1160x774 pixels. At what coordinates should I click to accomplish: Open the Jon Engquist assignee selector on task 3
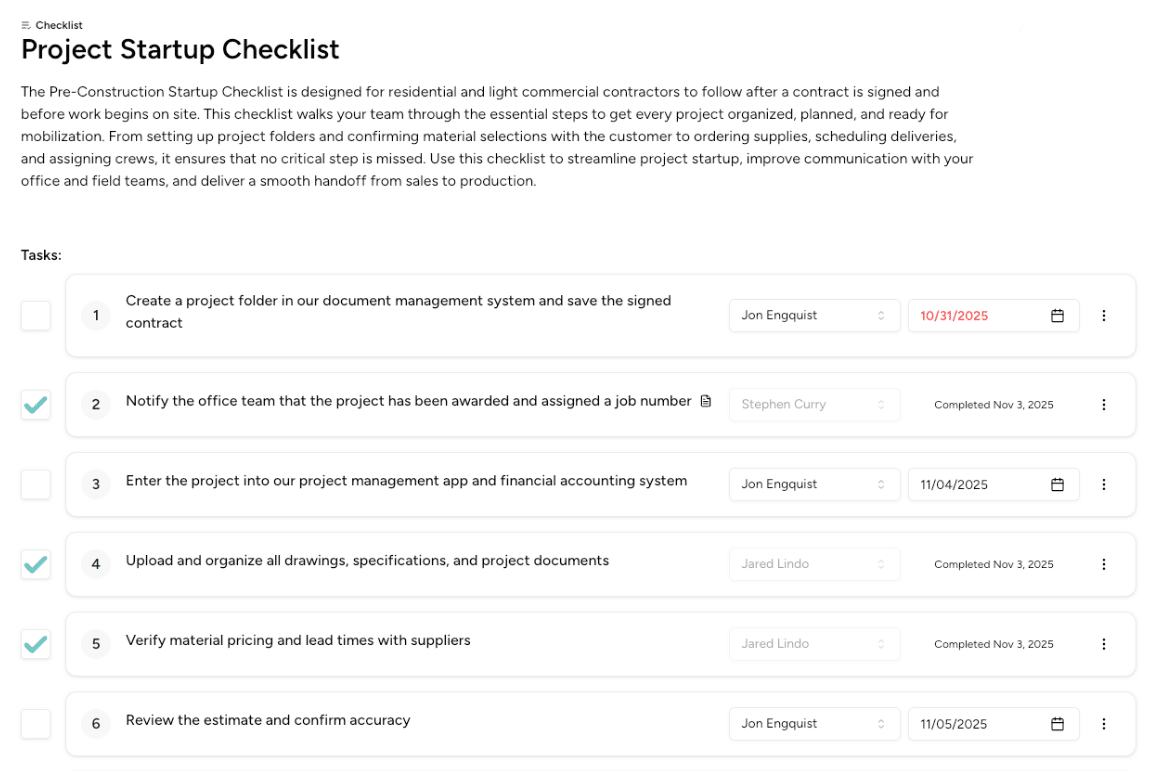click(814, 484)
